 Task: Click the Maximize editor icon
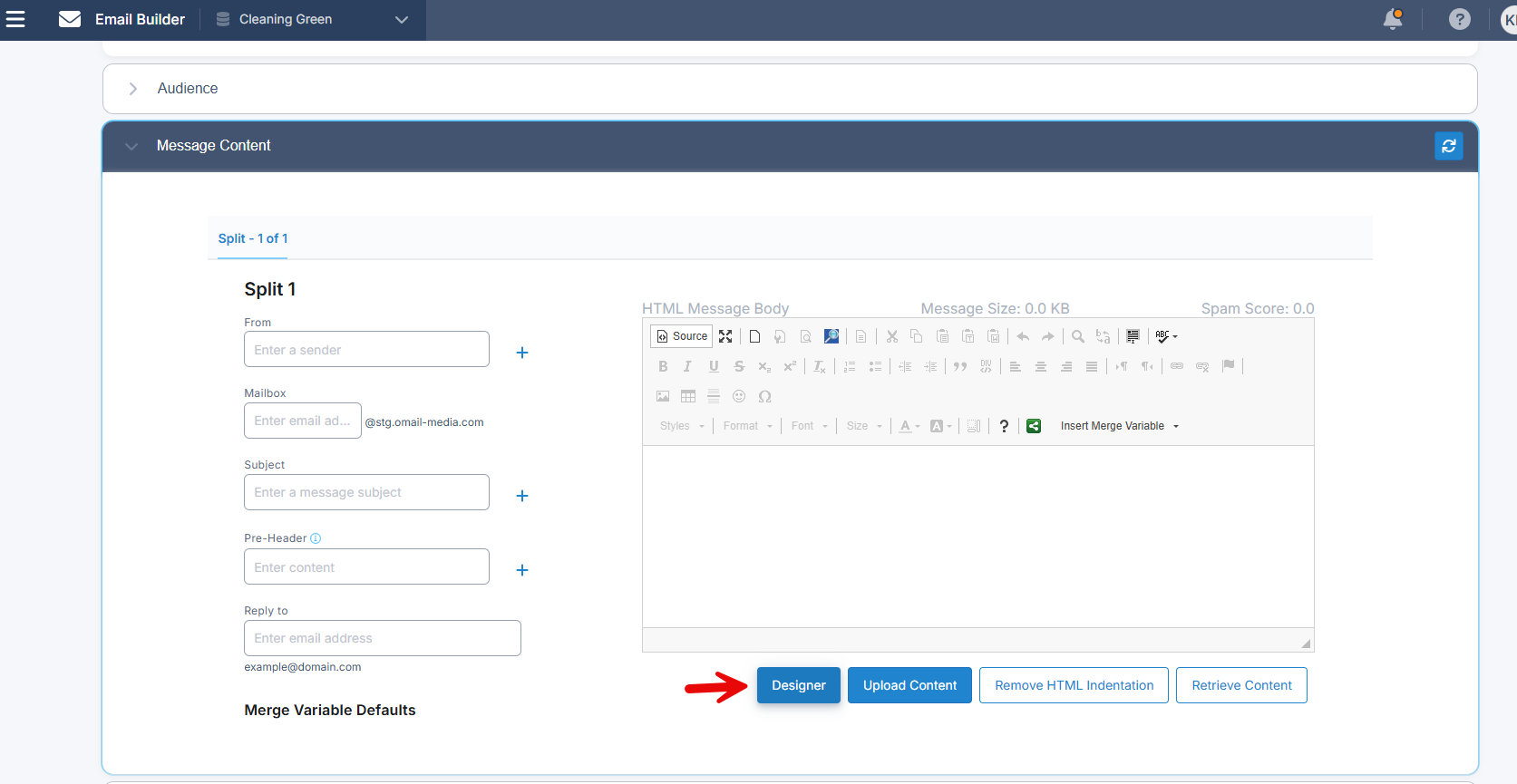click(725, 336)
